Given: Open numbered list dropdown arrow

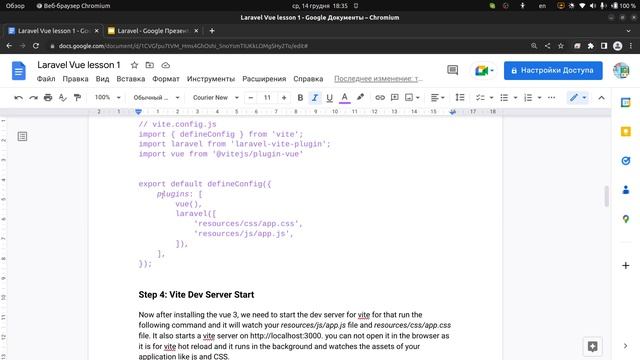Looking at the screenshot, I should pos(539,98).
